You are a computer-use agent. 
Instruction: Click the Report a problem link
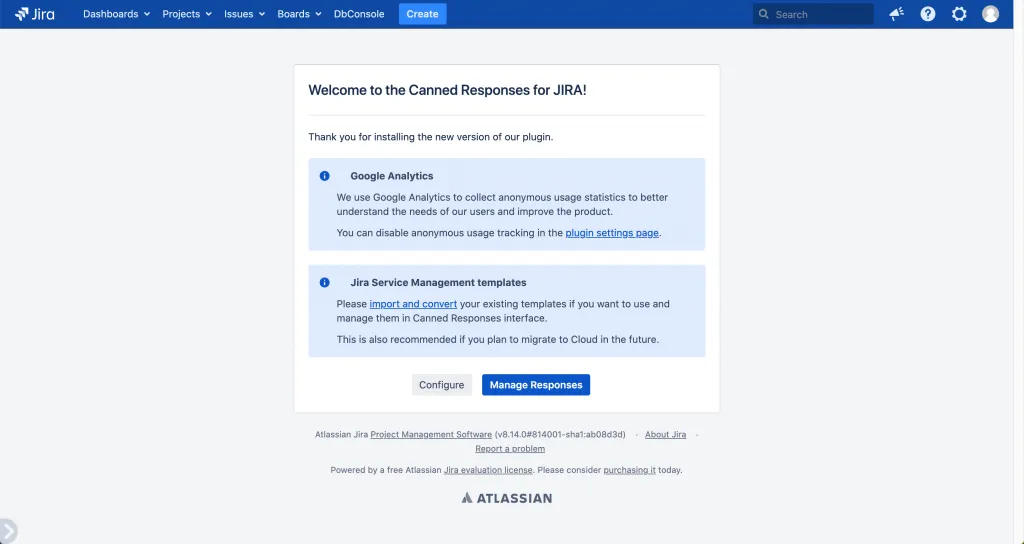pos(510,449)
